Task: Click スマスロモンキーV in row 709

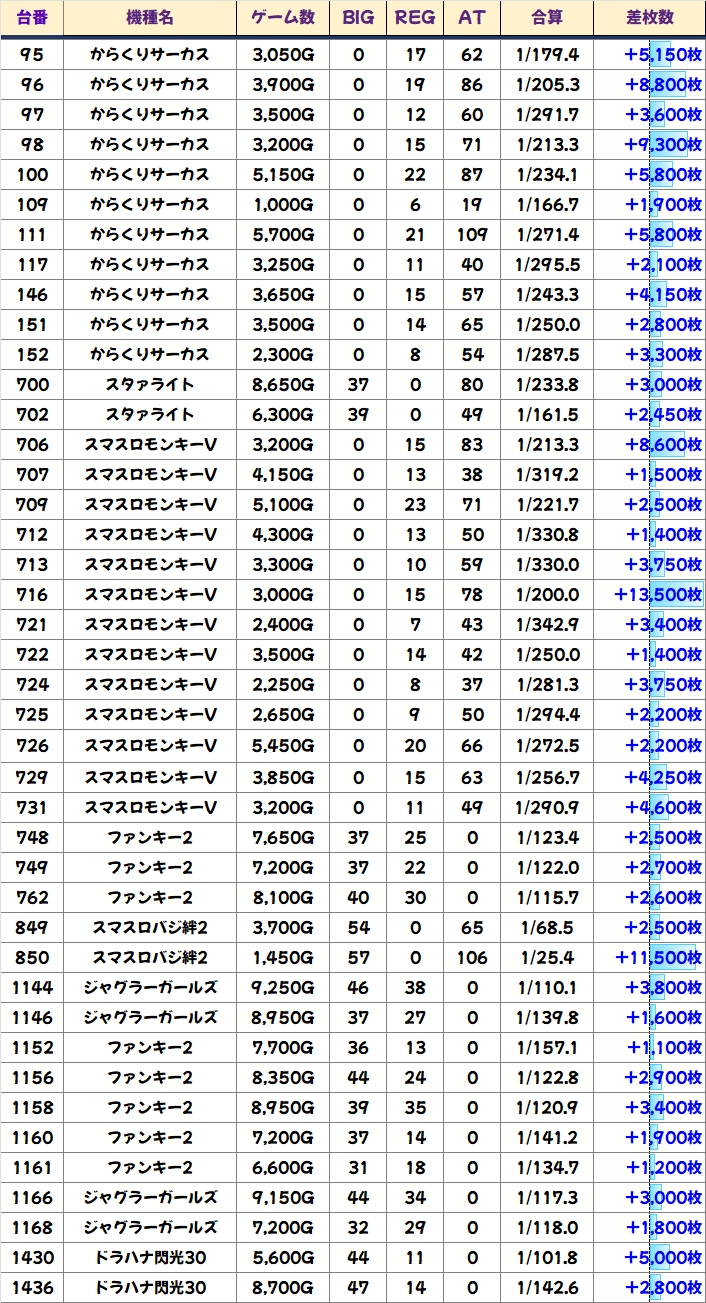Action: [150, 504]
